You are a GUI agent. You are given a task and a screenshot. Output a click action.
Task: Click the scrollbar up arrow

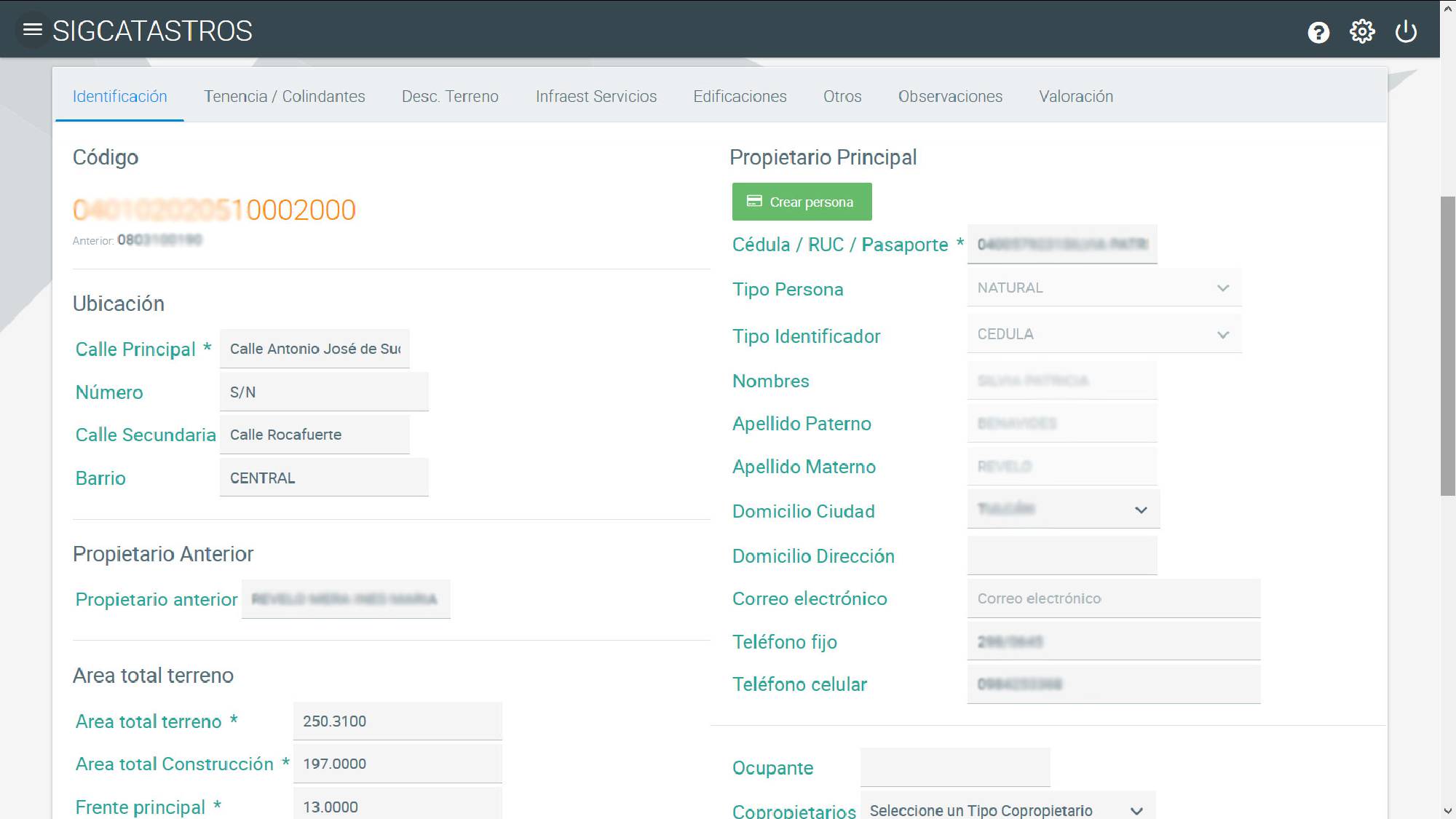[1448, 8]
